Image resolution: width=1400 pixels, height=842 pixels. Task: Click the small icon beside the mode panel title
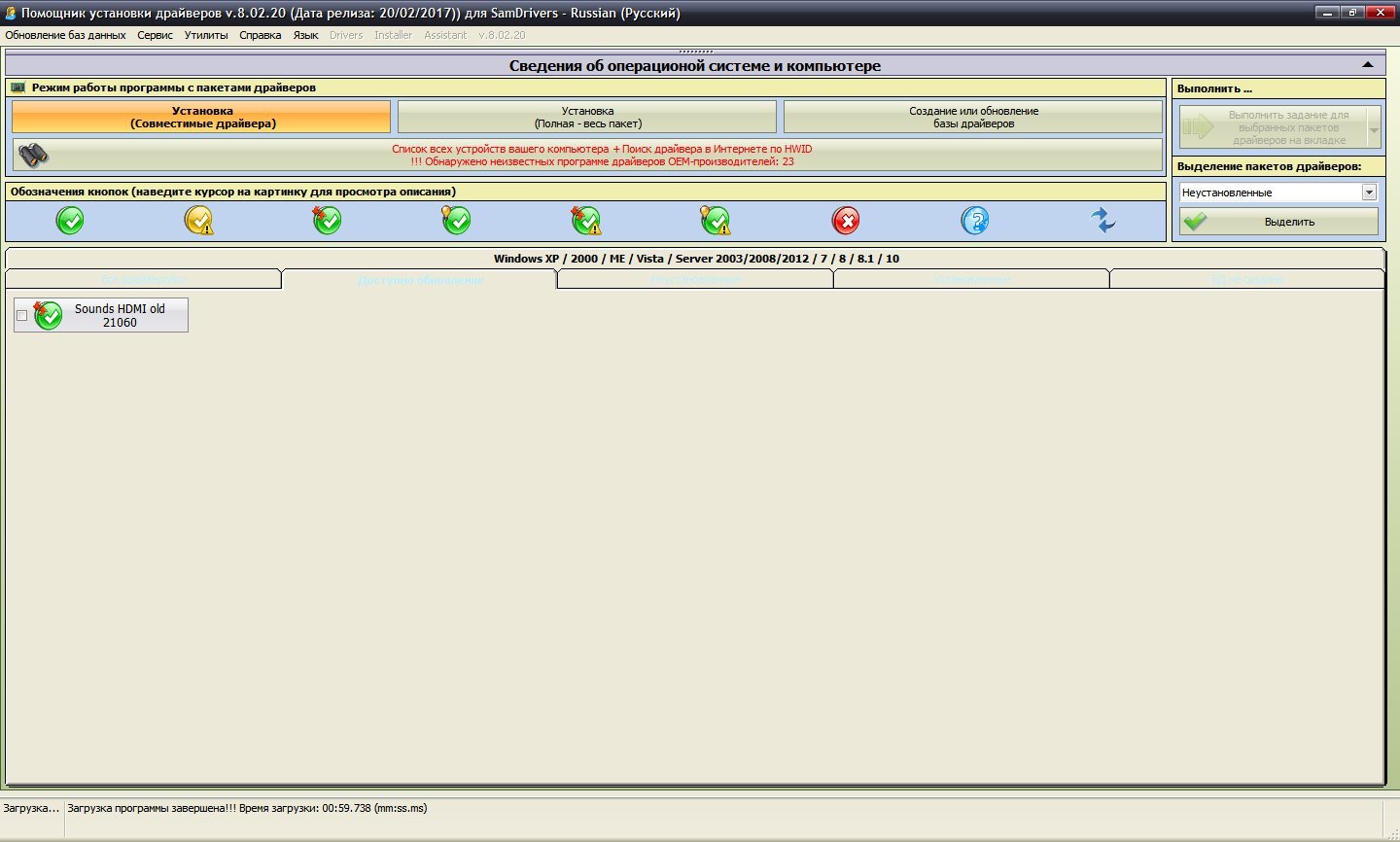tap(18, 88)
